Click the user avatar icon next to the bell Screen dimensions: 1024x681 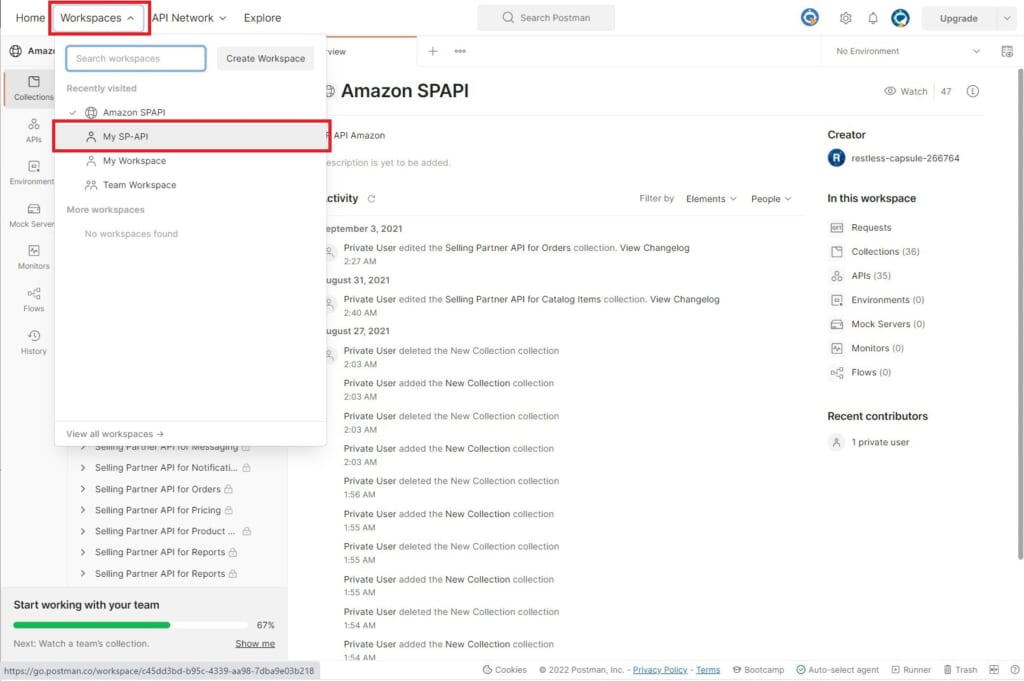tap(900, 18)
